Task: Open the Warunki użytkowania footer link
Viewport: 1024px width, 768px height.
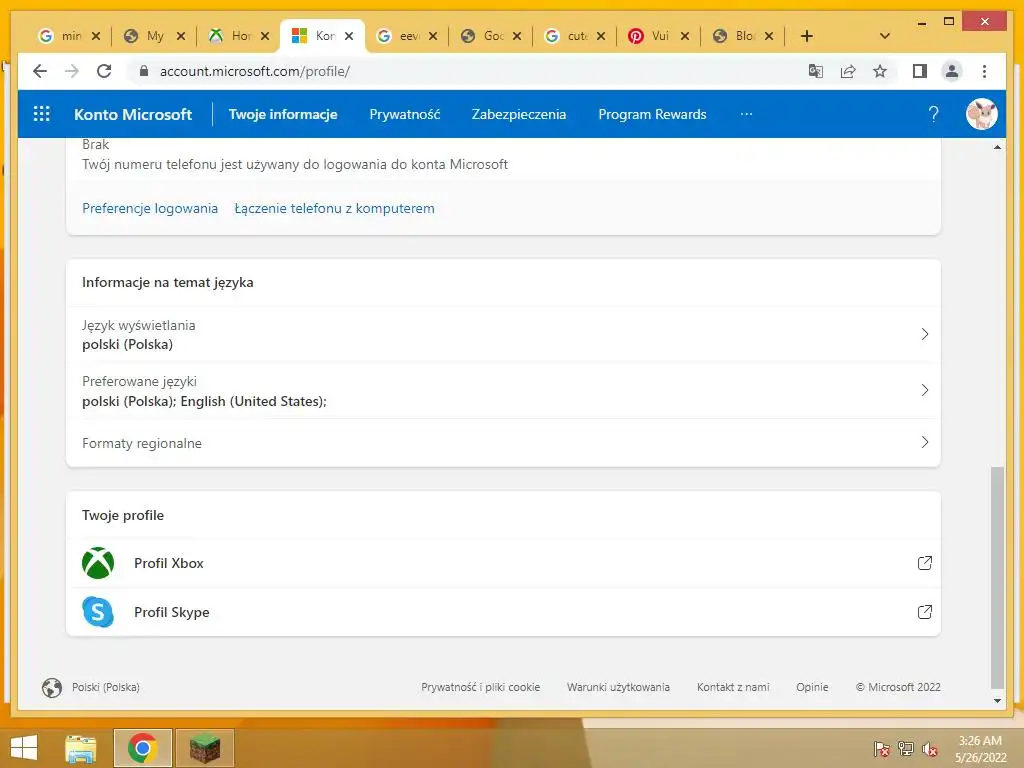Action: tap(618, 687)
